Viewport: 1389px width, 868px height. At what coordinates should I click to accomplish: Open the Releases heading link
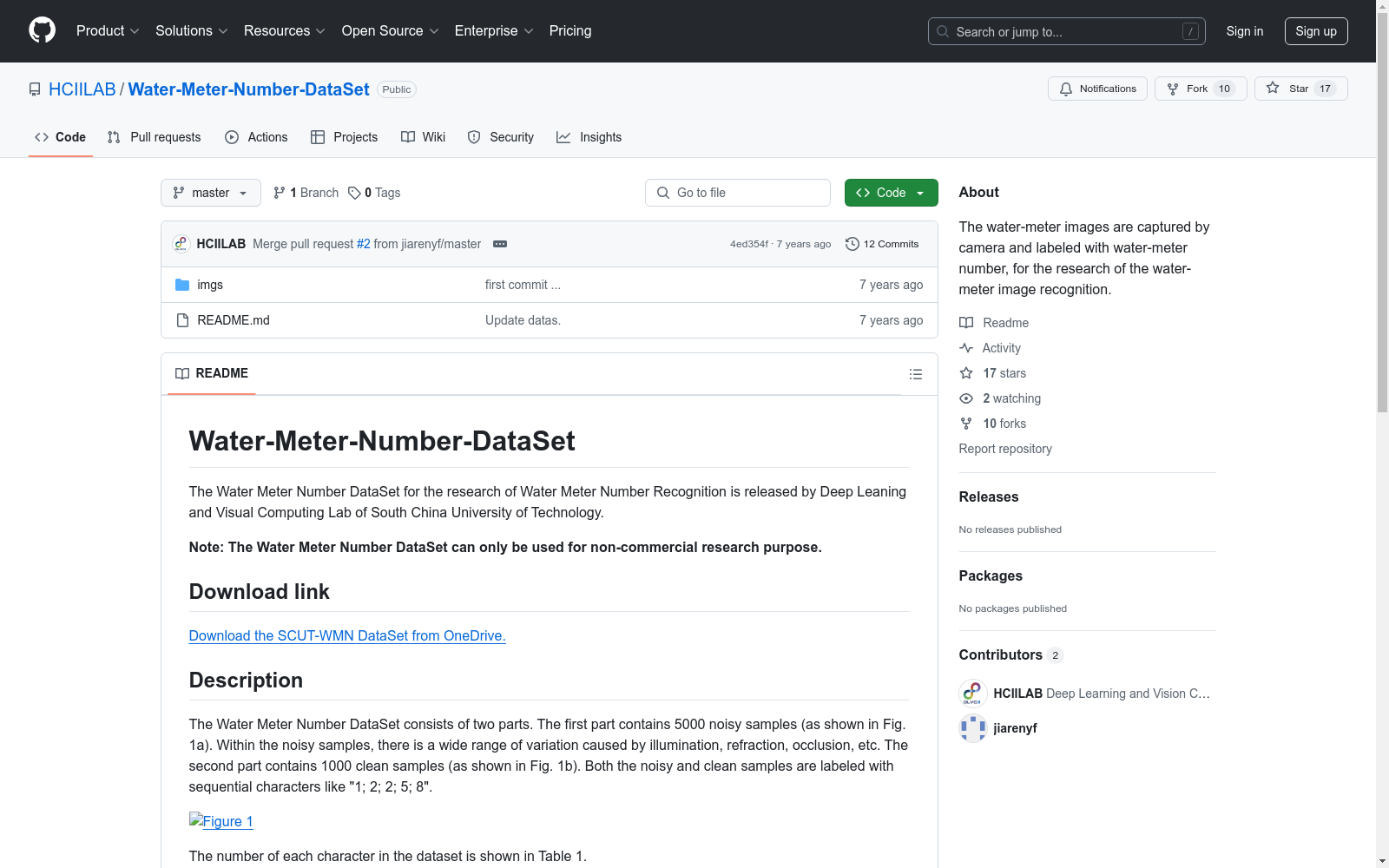pos(989,496)
